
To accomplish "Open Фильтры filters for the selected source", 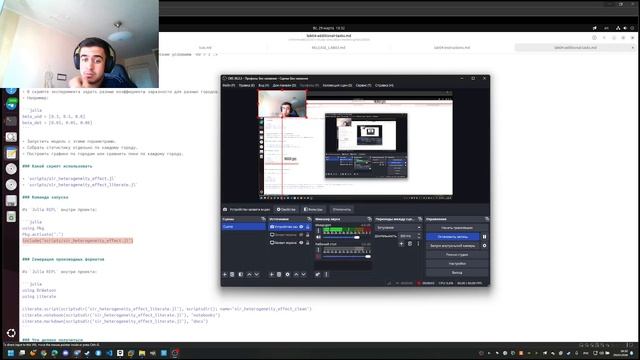I will 313,209.
